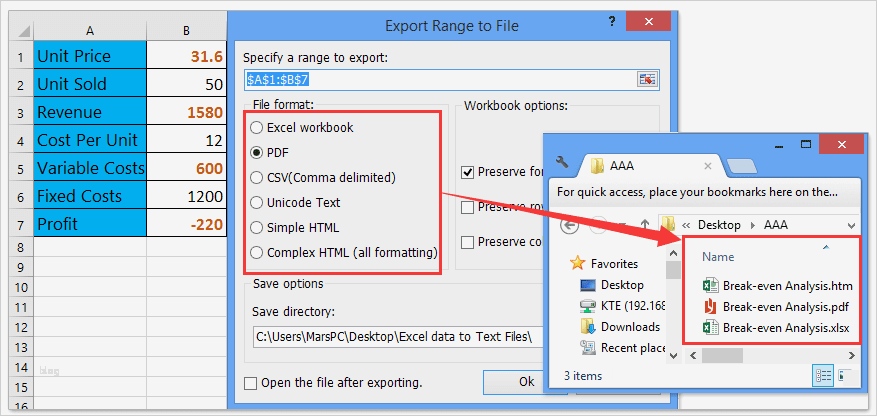The width and height of the screenshot is (877, 416).
Task: Go up one folder level
Action: click(x=645, y=224)
